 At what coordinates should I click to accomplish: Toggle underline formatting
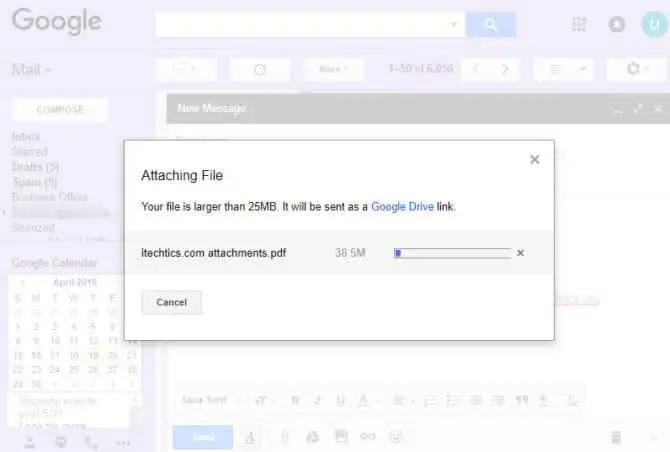coord(341,400)
